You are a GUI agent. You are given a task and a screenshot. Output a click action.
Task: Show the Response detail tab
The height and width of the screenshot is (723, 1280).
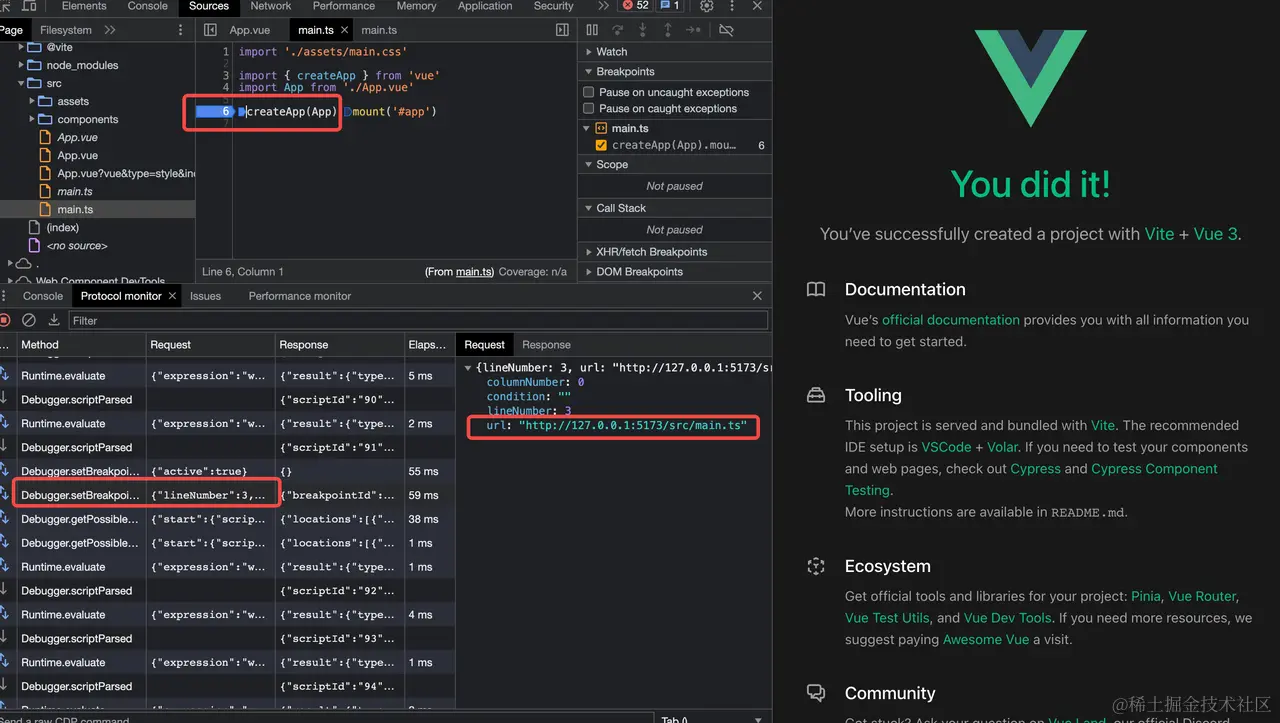click(546, 344)
